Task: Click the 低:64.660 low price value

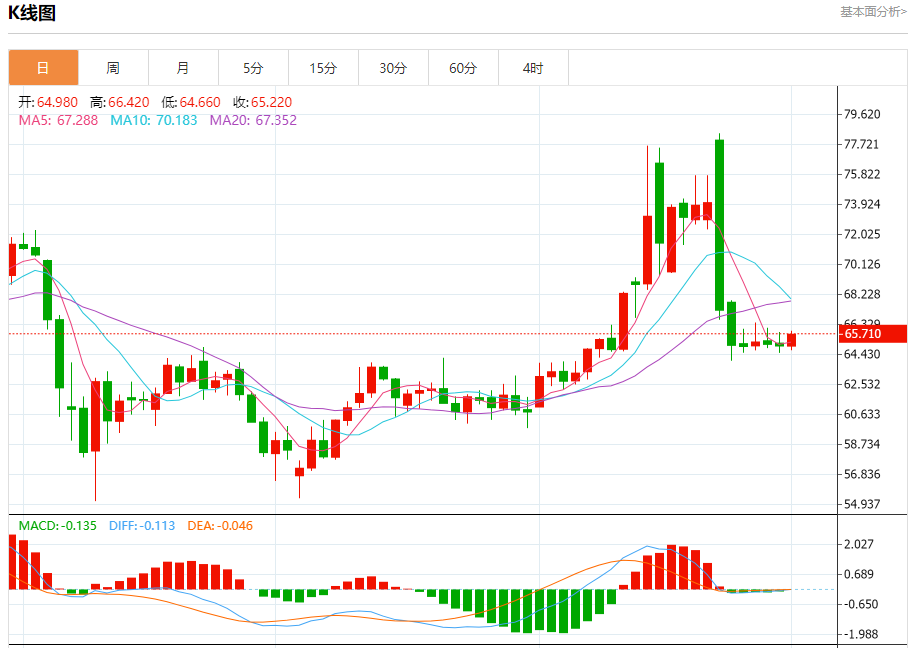Action: click(191, 102)
